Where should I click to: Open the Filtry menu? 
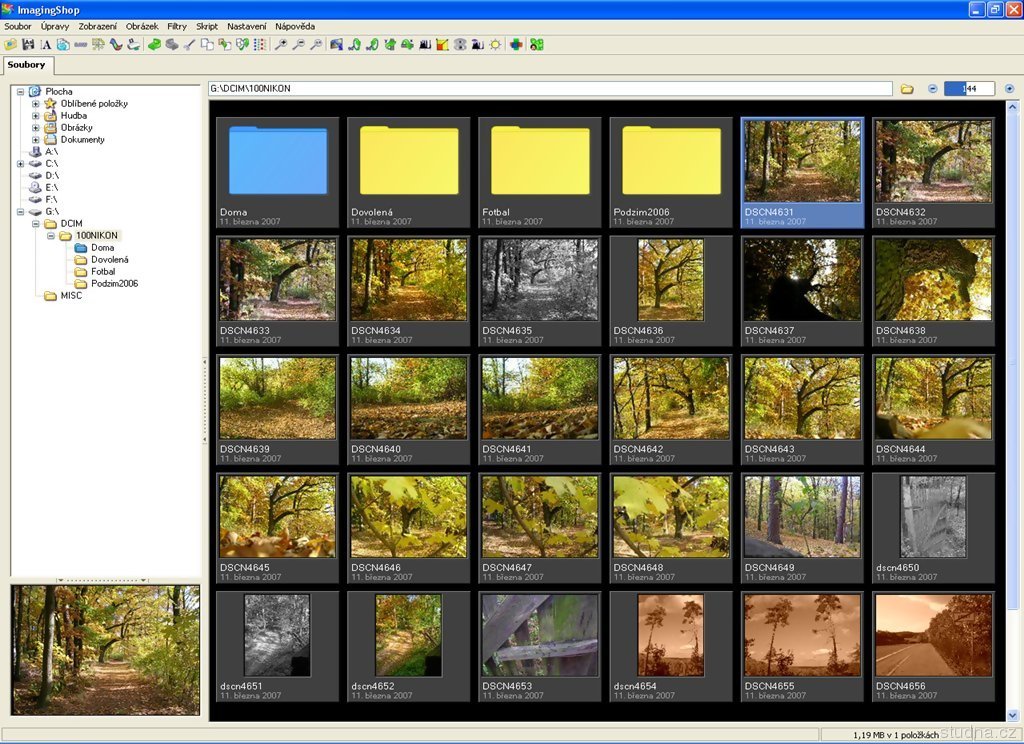click(177, 25)
